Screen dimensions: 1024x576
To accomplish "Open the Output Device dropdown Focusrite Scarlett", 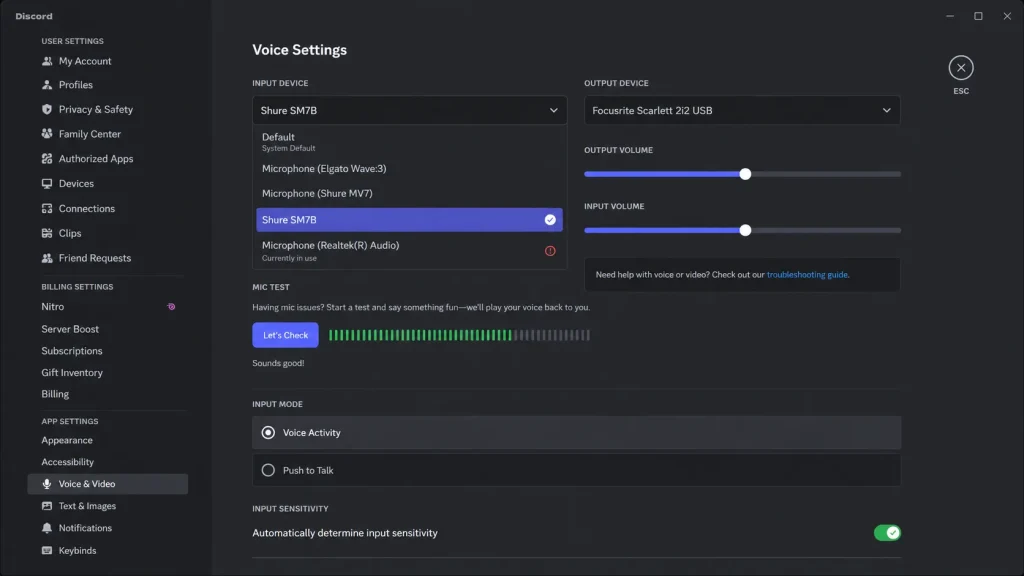I will [x=742, y=110].
